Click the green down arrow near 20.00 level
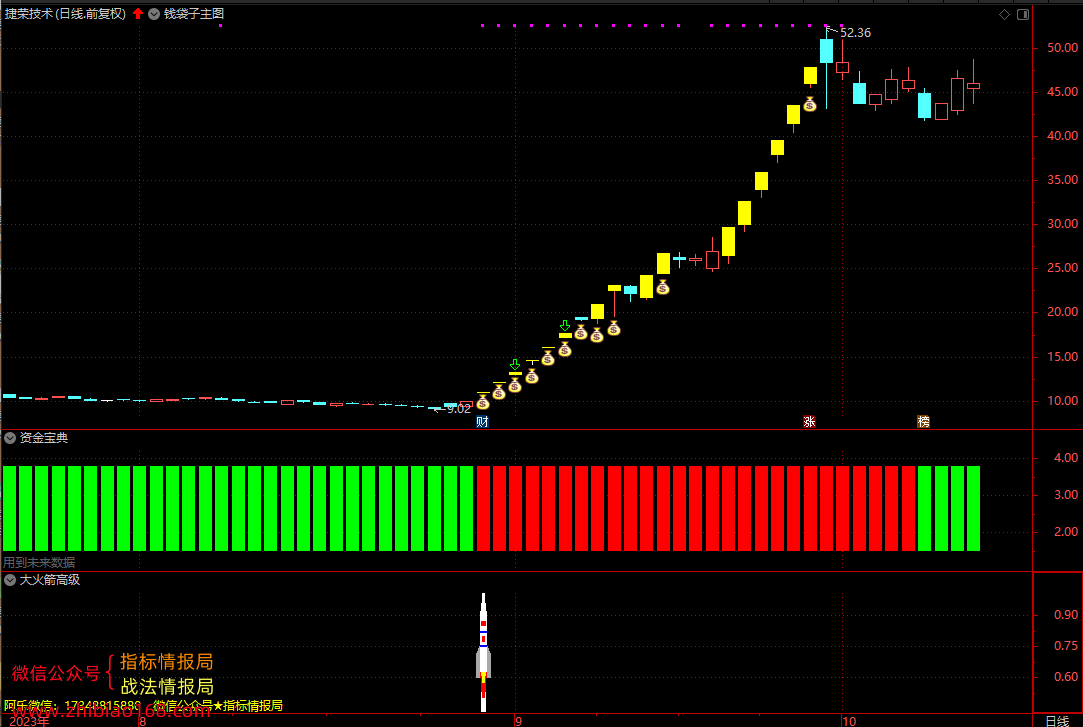Viewport: 1083px width, 727px height. [x=565, y=325]
